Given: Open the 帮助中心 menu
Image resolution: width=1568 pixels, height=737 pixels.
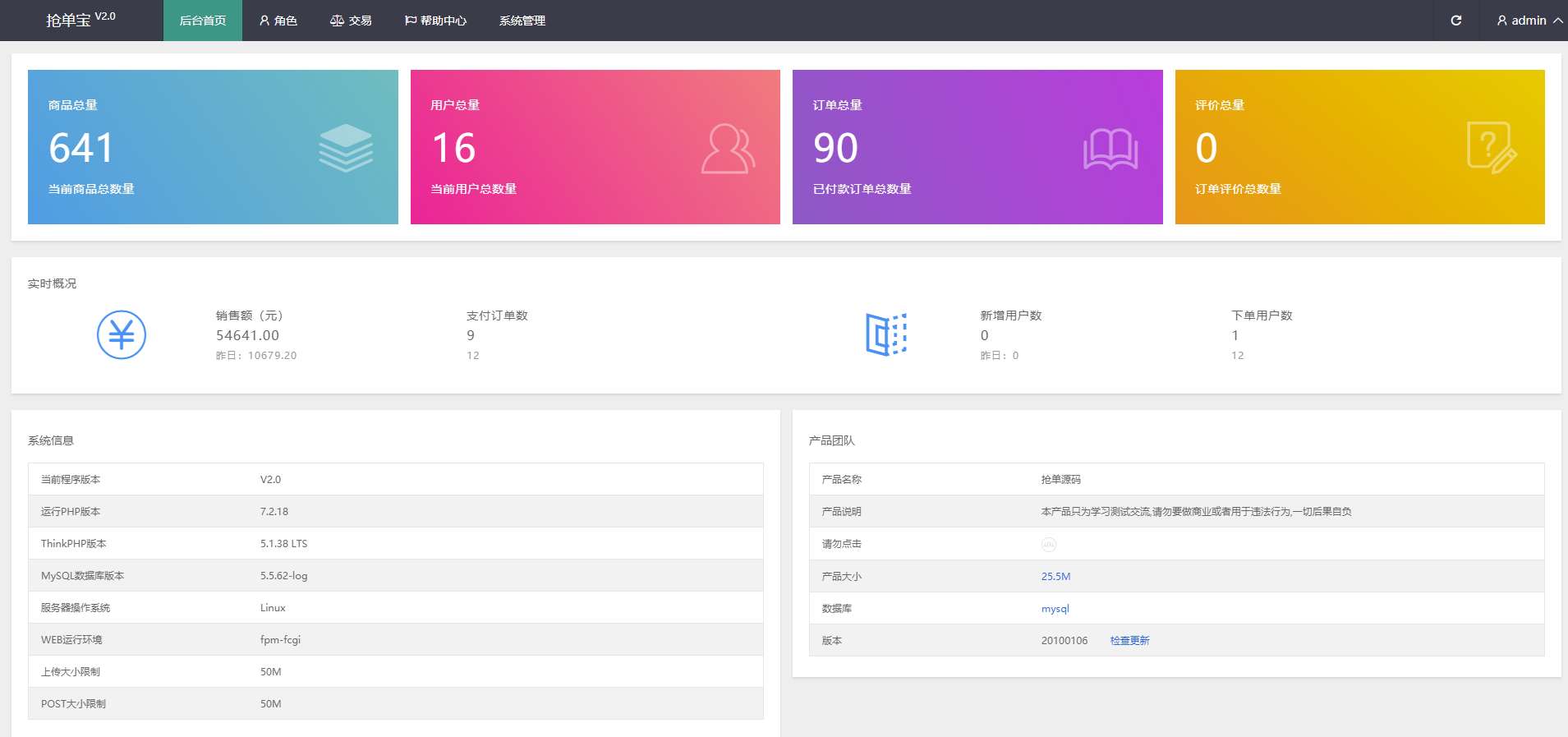Looking at the screenshot, I should [x=435, y=21].
